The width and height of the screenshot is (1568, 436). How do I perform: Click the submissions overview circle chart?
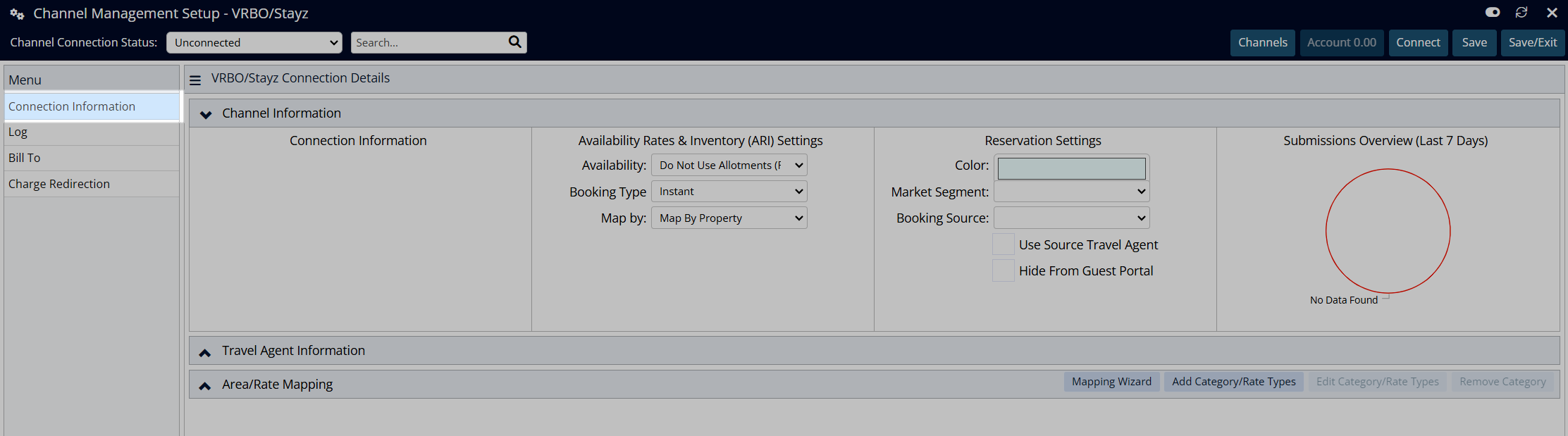1388,231
